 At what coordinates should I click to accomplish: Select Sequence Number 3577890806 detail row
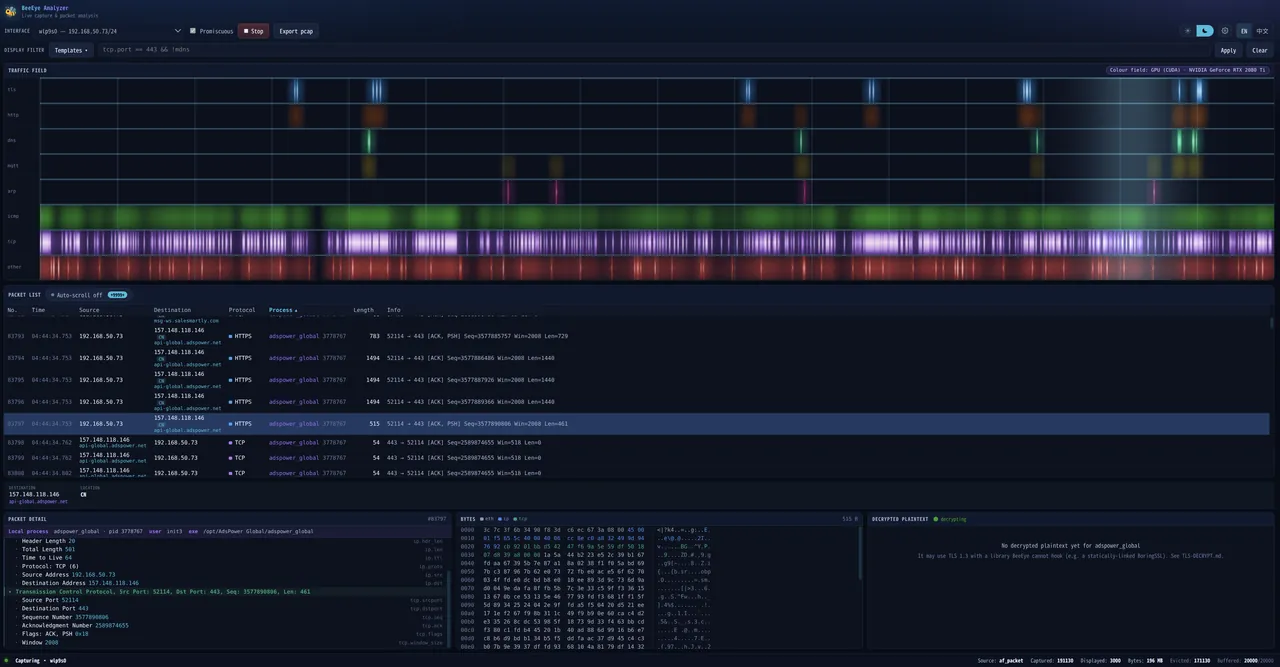tap(226, 617)
